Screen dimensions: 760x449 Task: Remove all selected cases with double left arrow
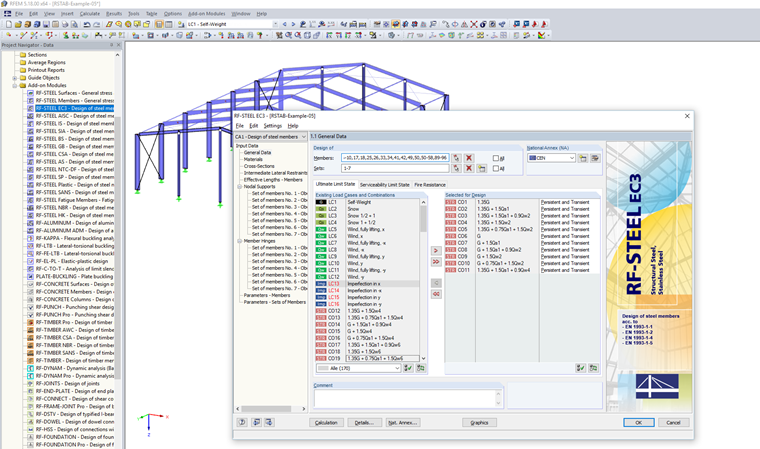[x=436, y=294]
